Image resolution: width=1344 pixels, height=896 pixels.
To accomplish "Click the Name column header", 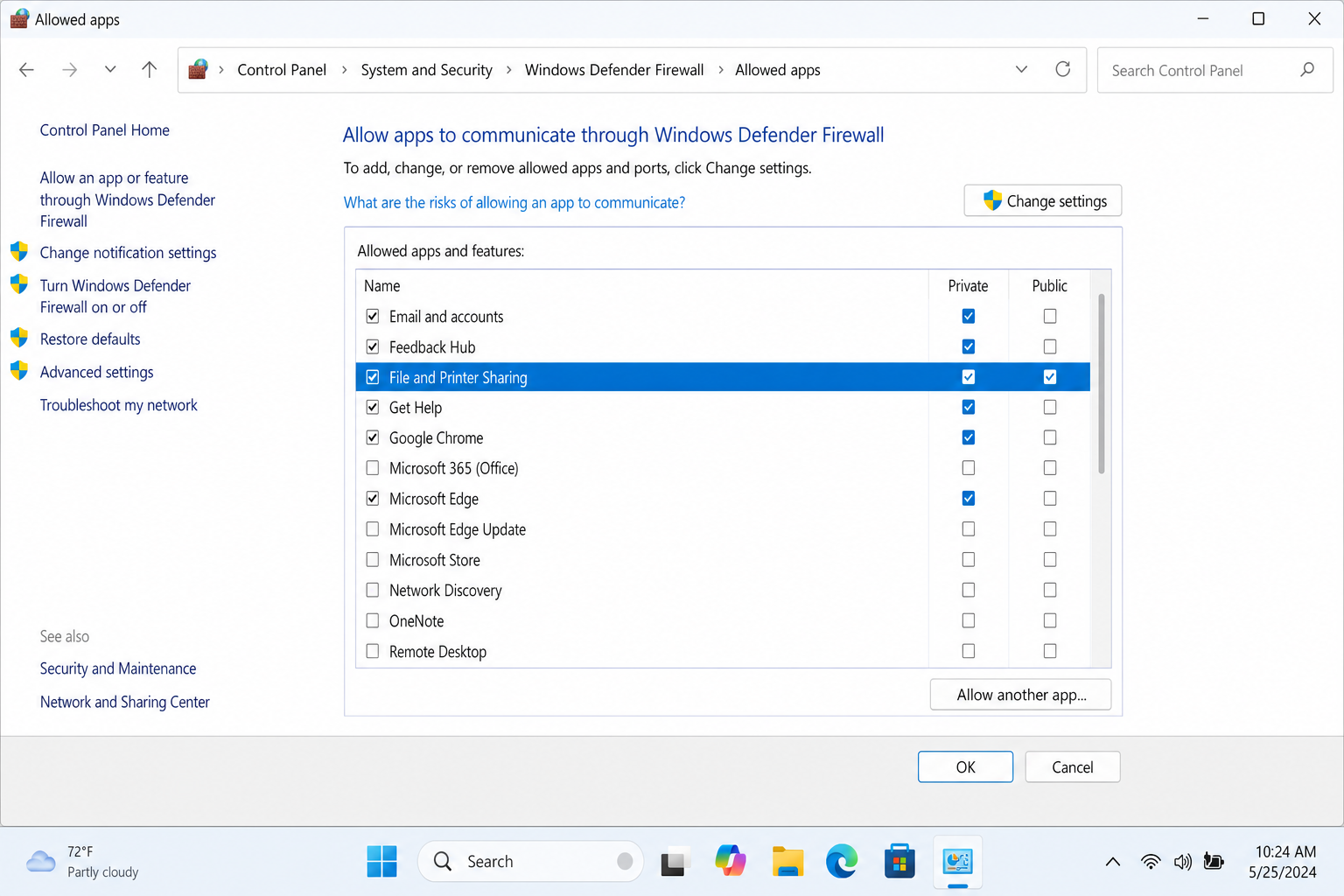I will coord(382,286).
